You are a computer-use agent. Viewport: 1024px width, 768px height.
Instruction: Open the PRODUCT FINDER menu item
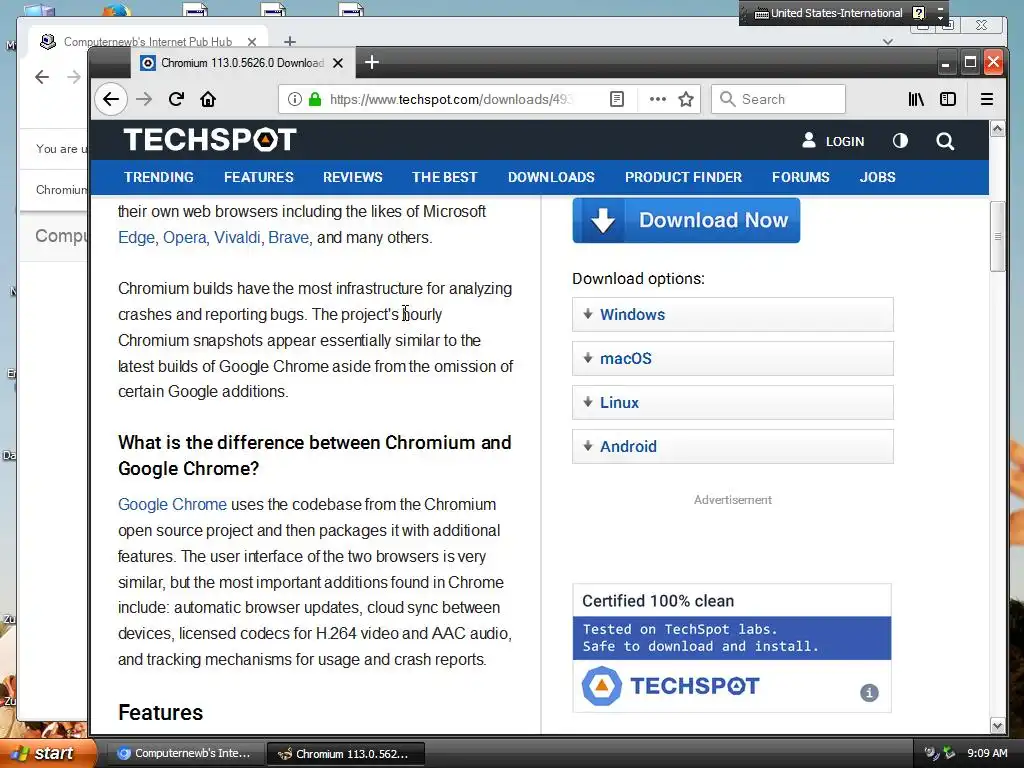683,178
